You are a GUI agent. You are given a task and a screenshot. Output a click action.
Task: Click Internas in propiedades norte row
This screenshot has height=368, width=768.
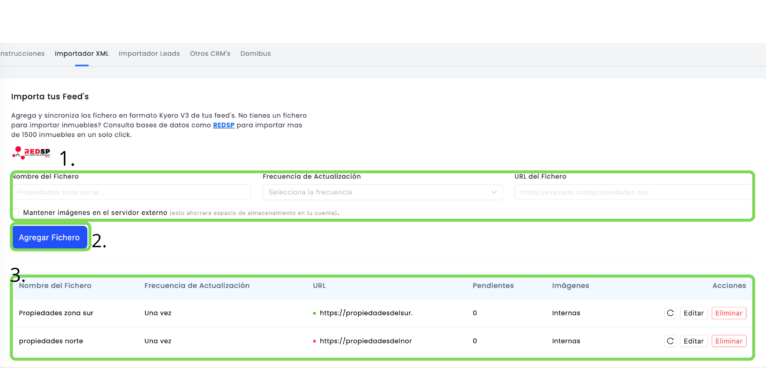point(566,341)
